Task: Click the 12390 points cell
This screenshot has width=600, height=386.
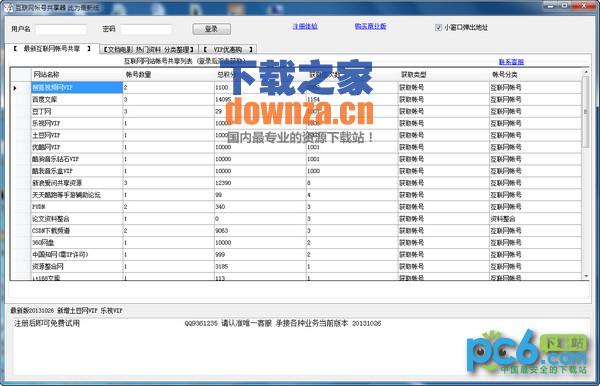Action: coord(260,183)
